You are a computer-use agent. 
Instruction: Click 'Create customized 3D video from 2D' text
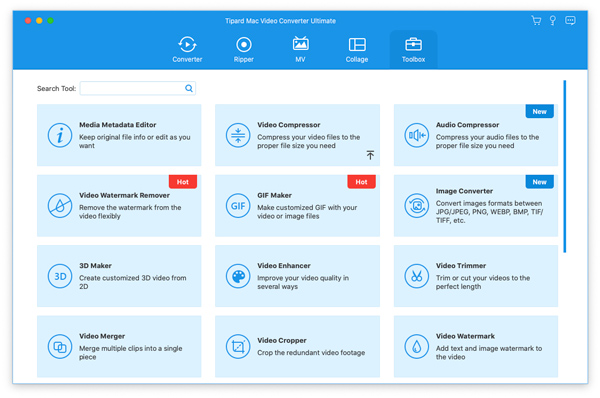click(133, 282)
